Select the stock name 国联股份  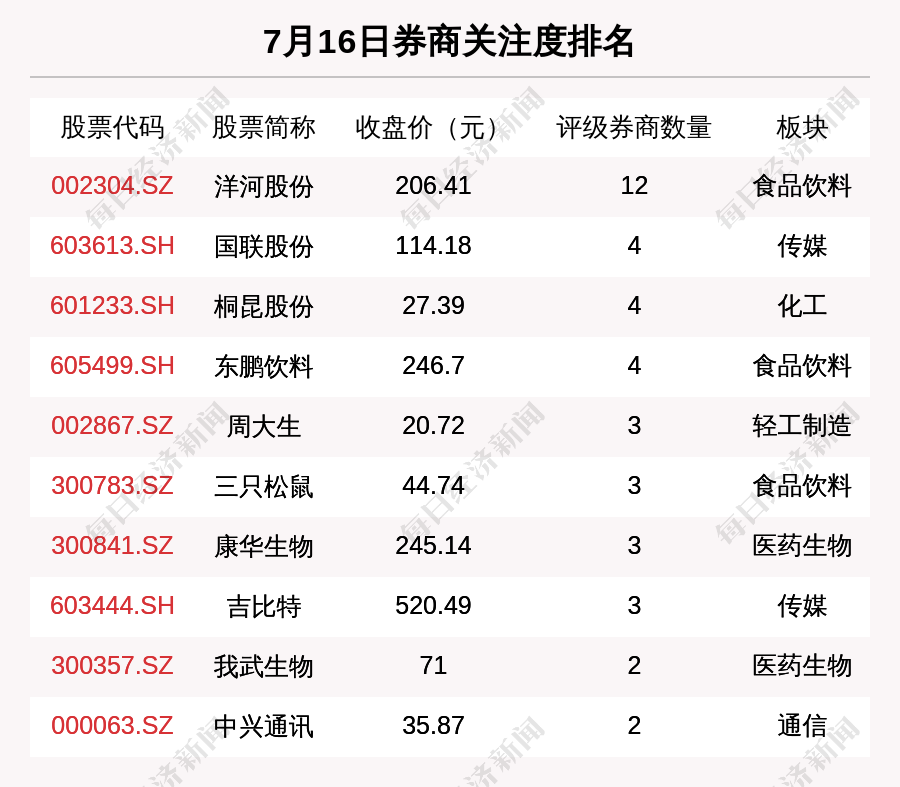click(x=263, y=246)
